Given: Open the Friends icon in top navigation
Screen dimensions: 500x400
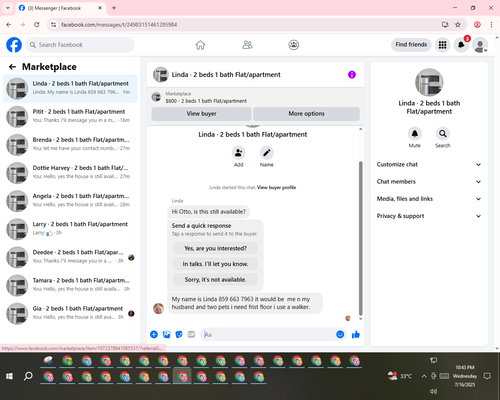Looking at the screenshot, I should (247, 45).
